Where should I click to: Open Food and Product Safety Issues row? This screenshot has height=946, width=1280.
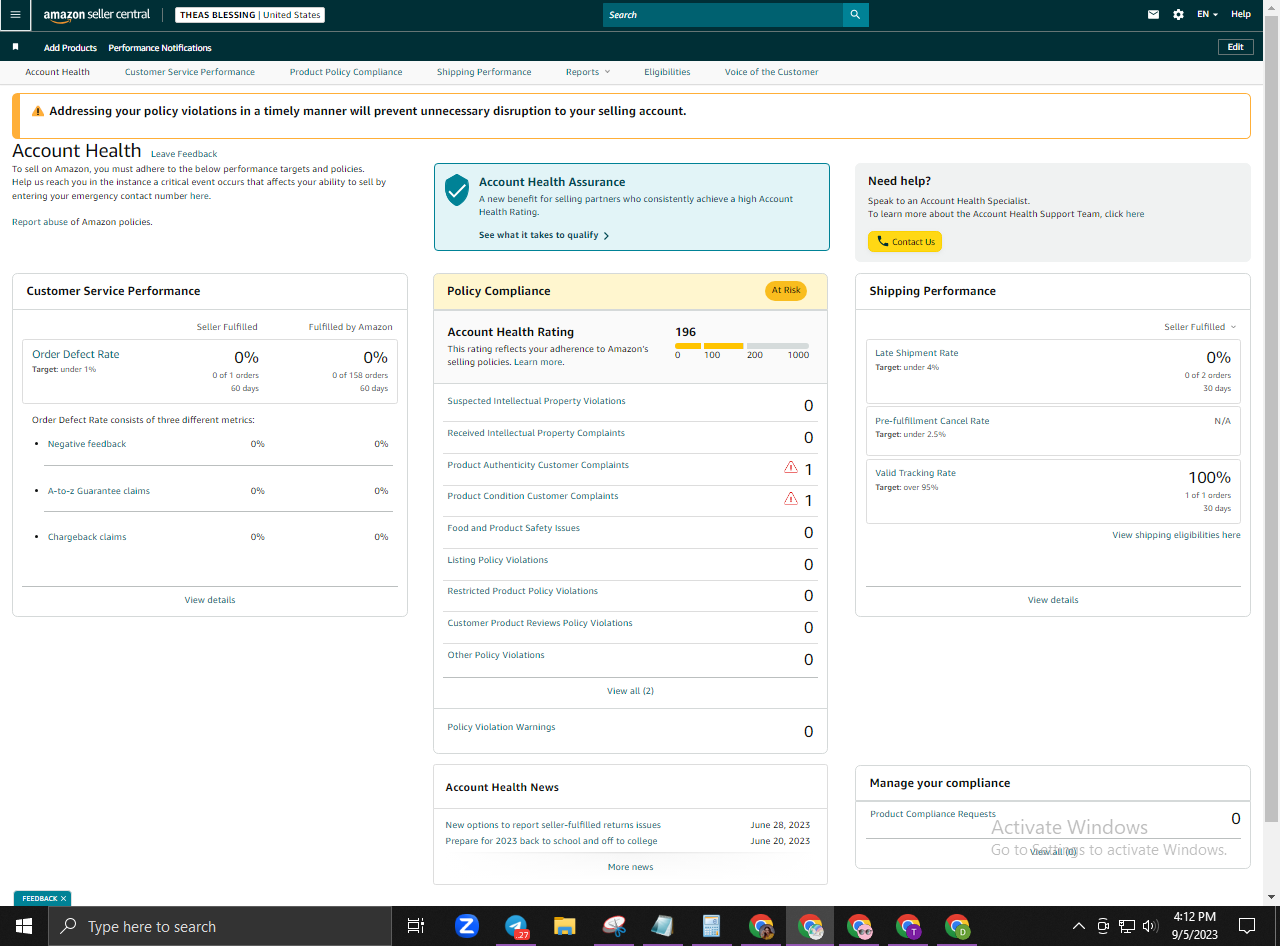[x=630, y=530]
